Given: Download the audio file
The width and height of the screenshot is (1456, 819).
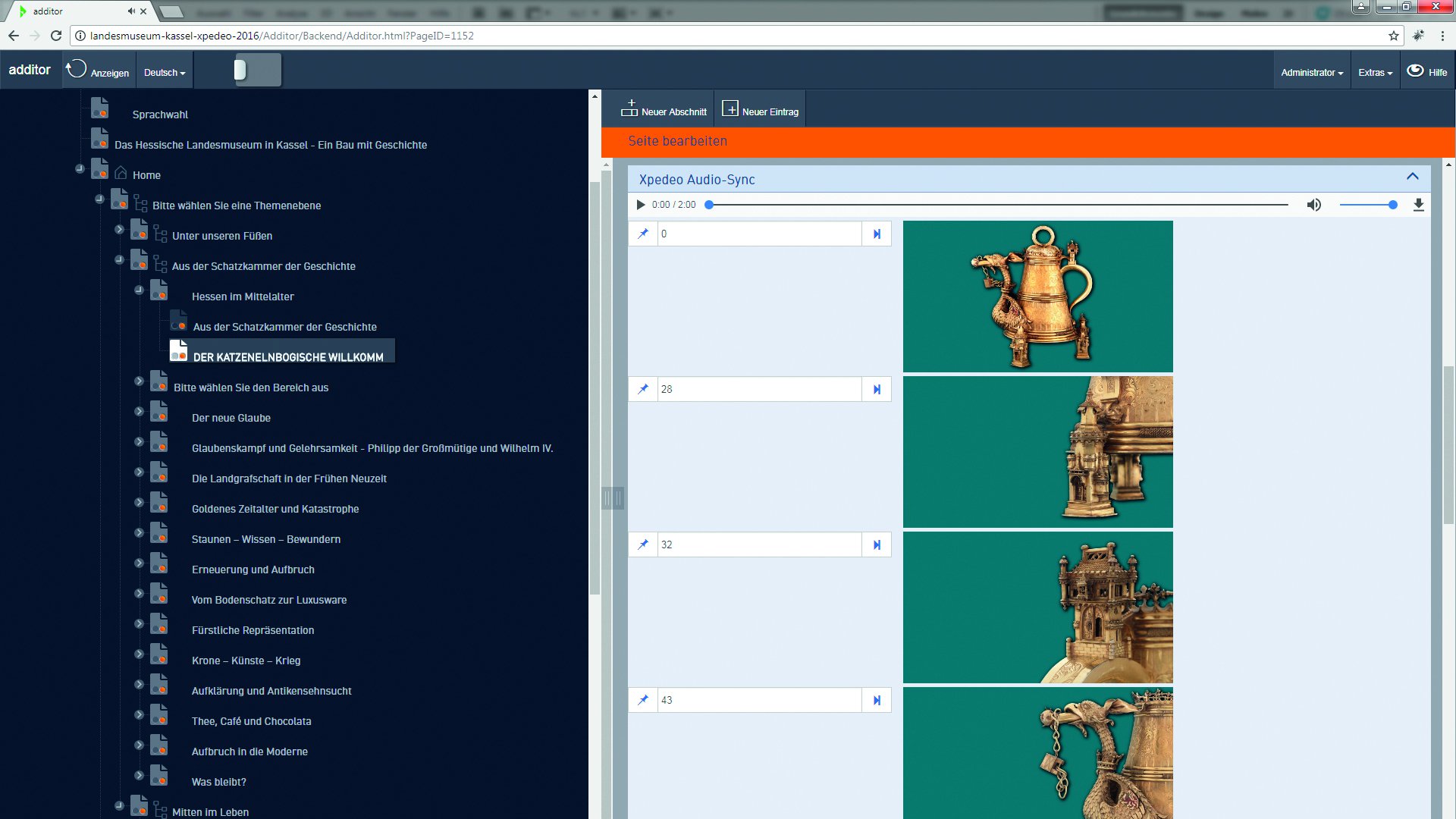Looking at the screenshot, I should (1418, 205).
